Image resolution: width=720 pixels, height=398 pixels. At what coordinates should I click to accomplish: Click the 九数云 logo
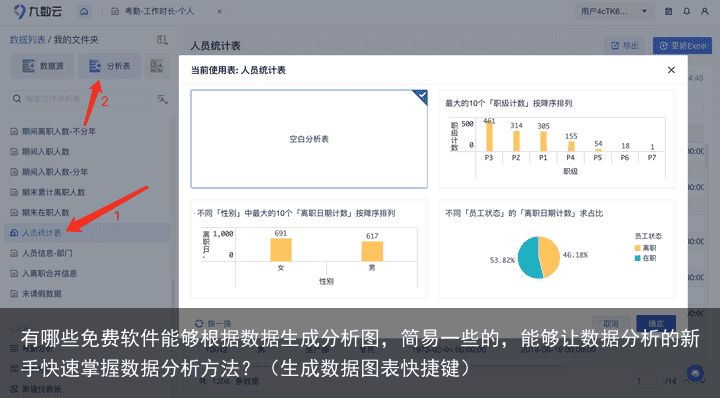[x=38, y=11]
